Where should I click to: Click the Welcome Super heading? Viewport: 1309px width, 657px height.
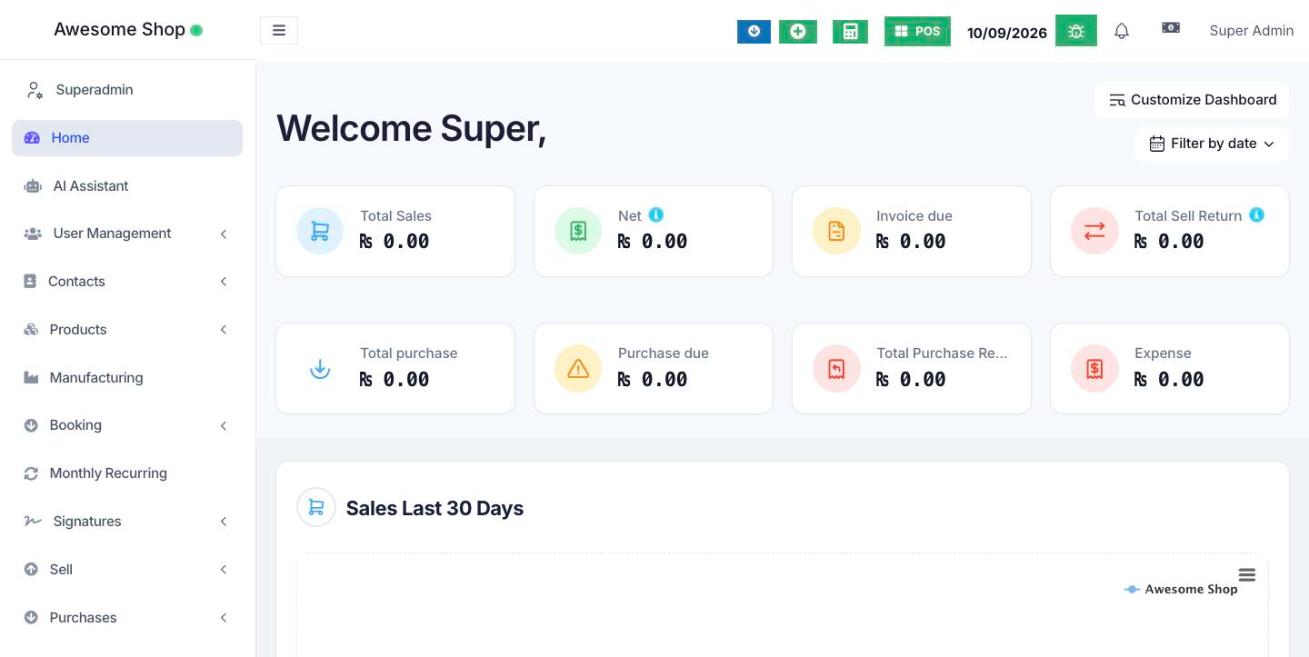411,129
